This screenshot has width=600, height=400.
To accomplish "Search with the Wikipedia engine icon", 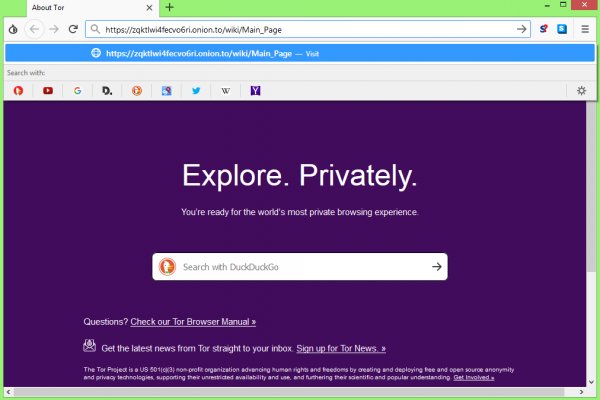I will coord(226,91).
